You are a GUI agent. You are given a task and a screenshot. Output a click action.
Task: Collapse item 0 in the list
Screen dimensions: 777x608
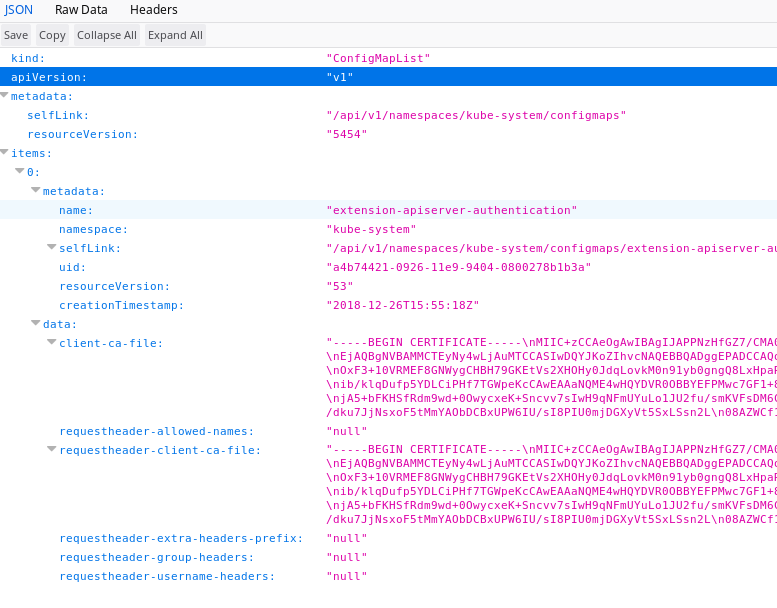pyautogui.click(x=20, y=172)
